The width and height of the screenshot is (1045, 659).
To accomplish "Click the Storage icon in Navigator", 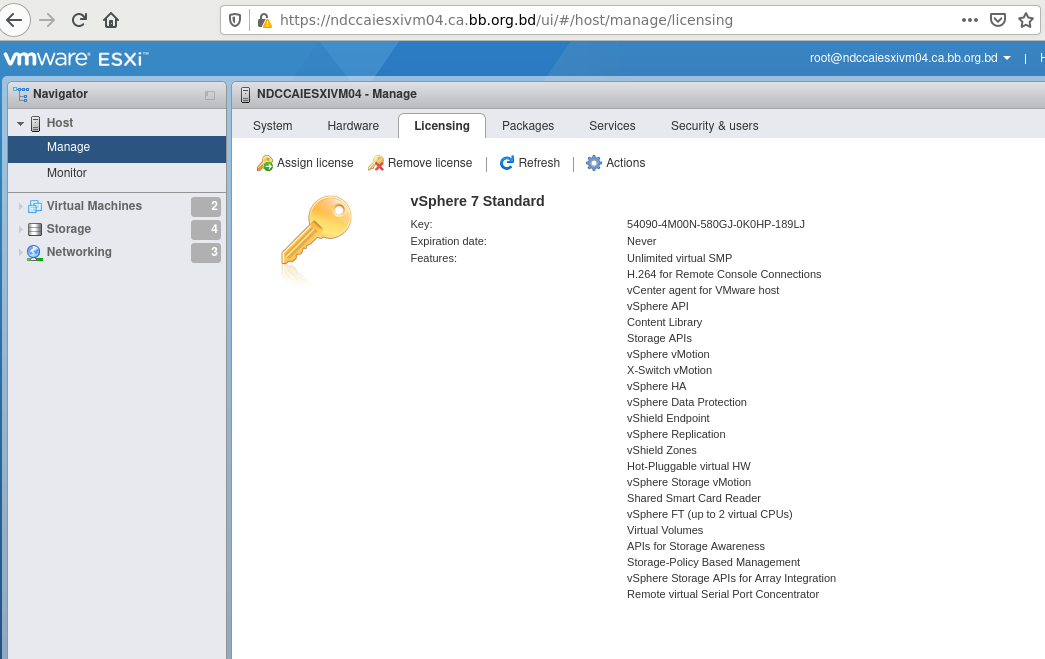I will coord(35,229).
